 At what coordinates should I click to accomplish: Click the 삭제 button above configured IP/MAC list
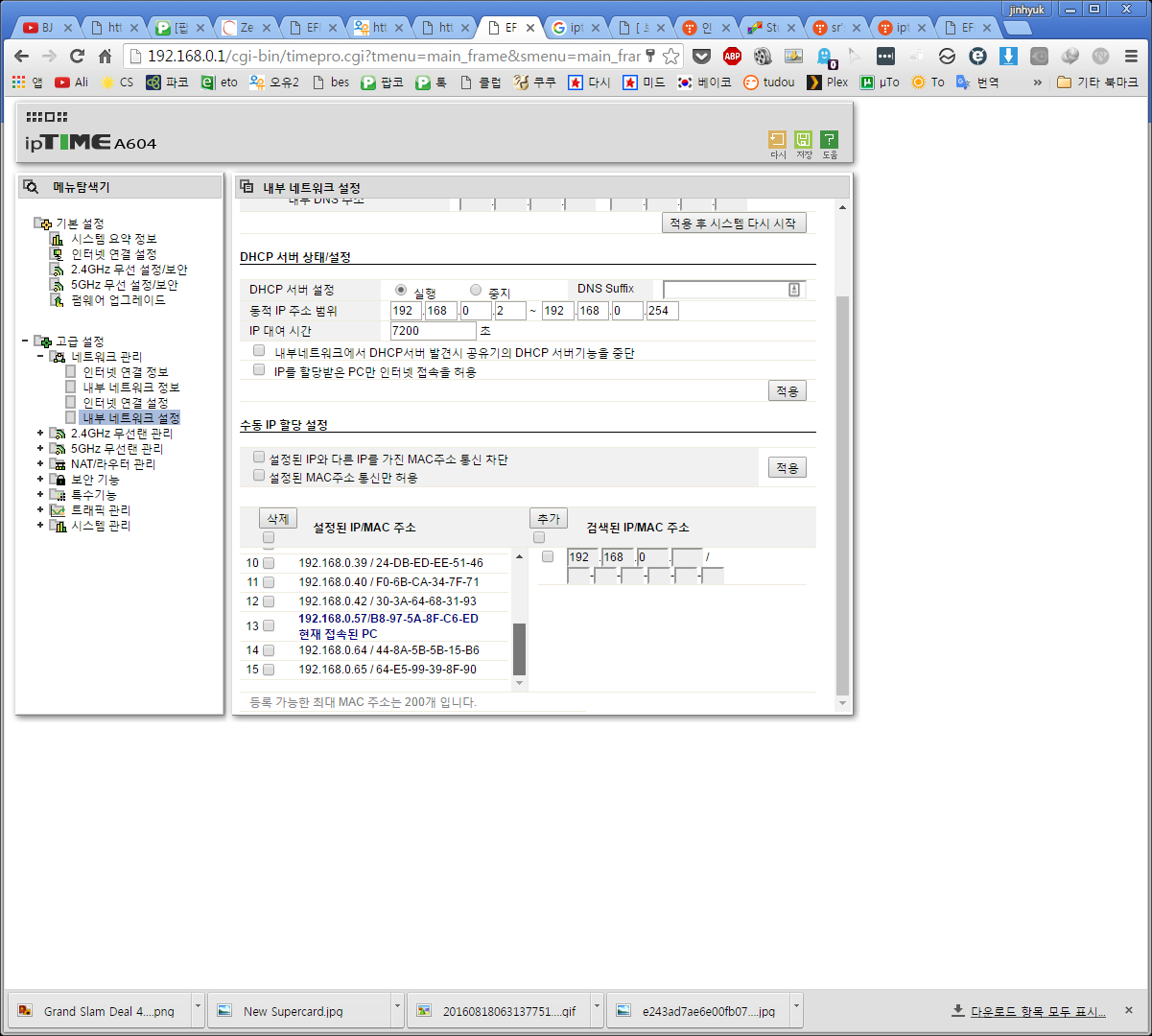(x=278, y=518)
